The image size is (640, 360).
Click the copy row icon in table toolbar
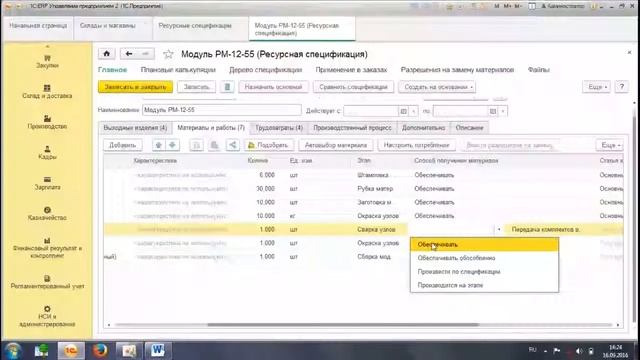pyautogui.click(x=196, y=145)
